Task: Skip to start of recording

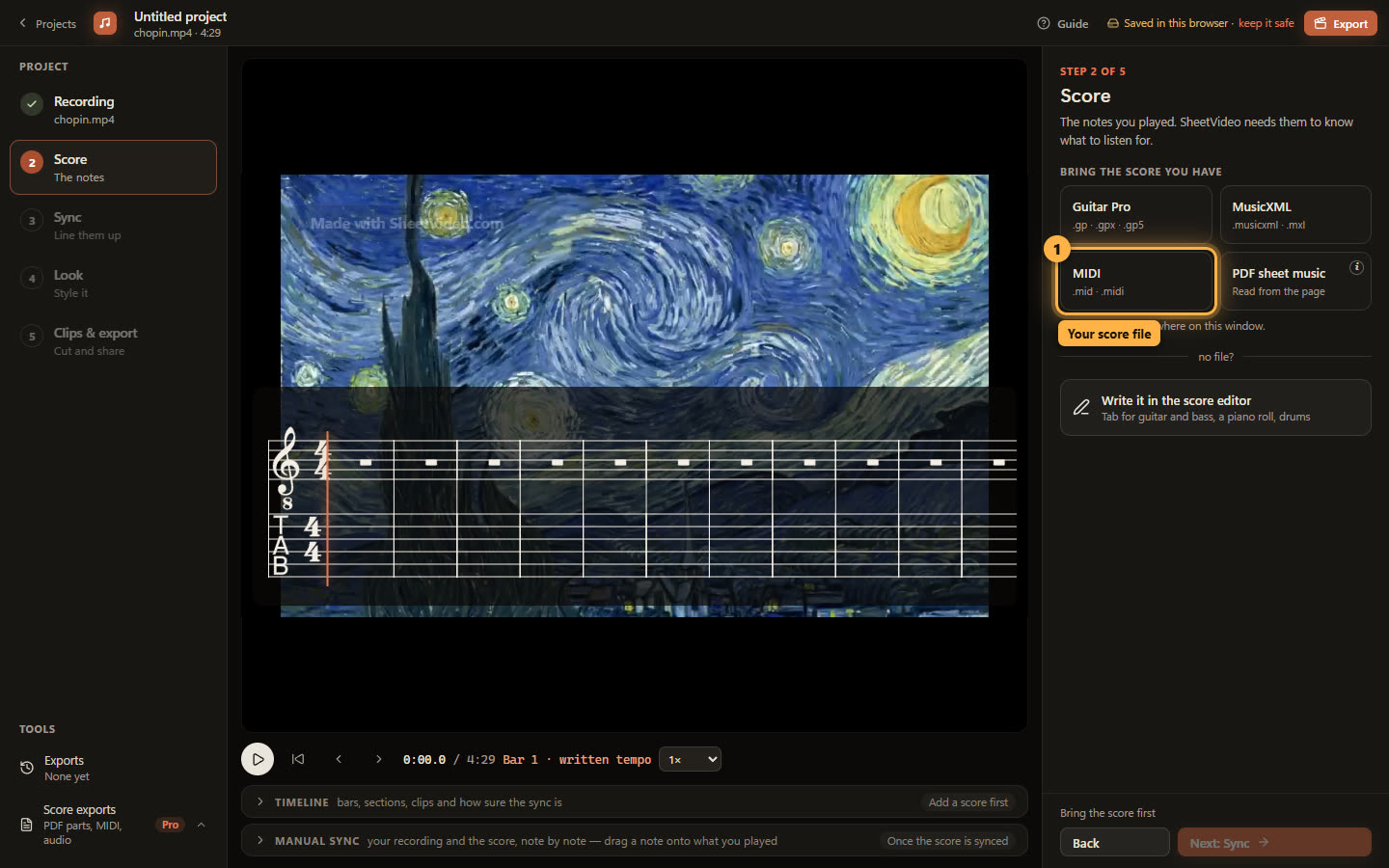Action: 298,759
